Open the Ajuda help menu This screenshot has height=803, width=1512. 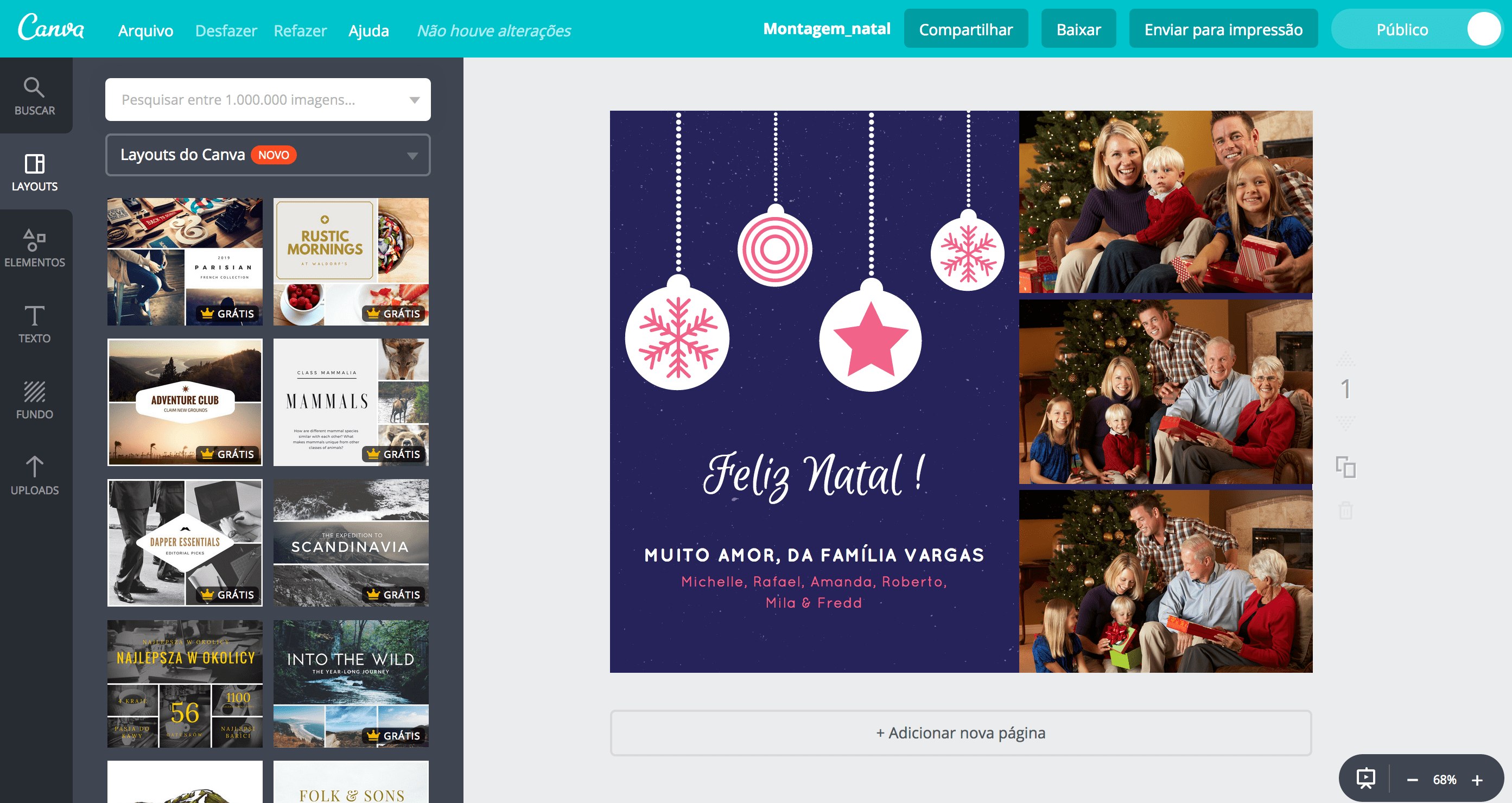[x=369, y=30]
